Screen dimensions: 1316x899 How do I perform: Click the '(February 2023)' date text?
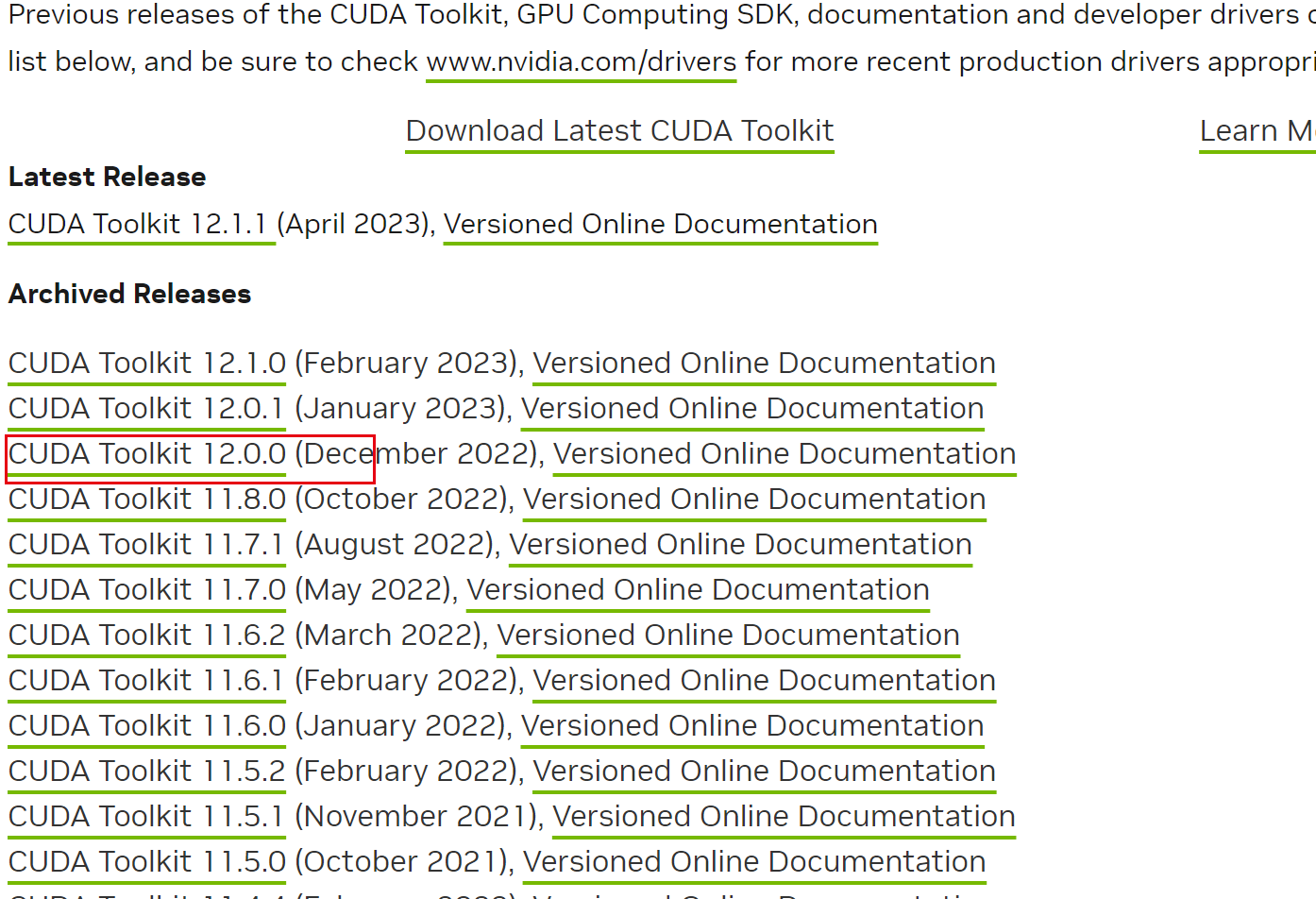(407, 364)
